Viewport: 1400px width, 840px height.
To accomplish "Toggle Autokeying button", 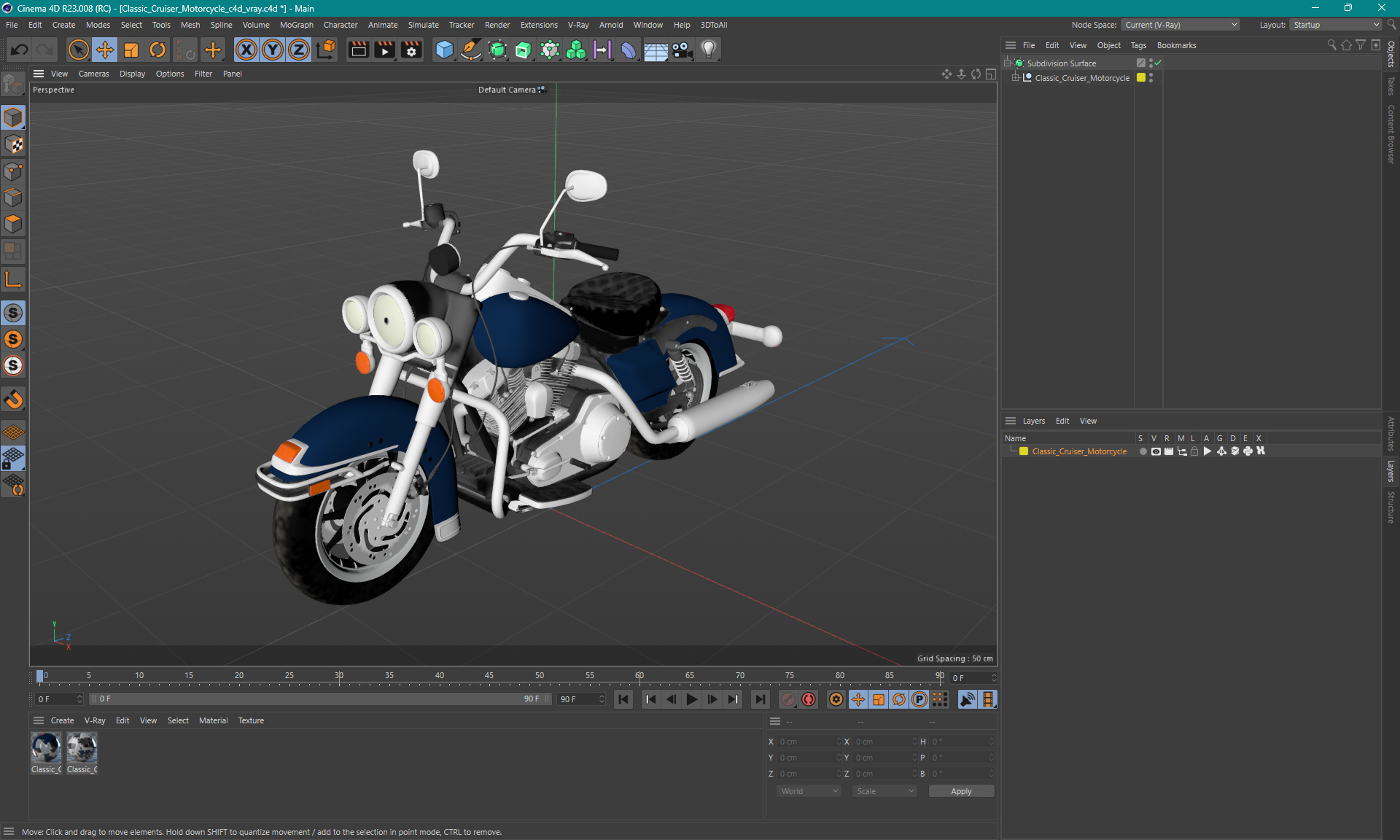I will click(809, 699).
